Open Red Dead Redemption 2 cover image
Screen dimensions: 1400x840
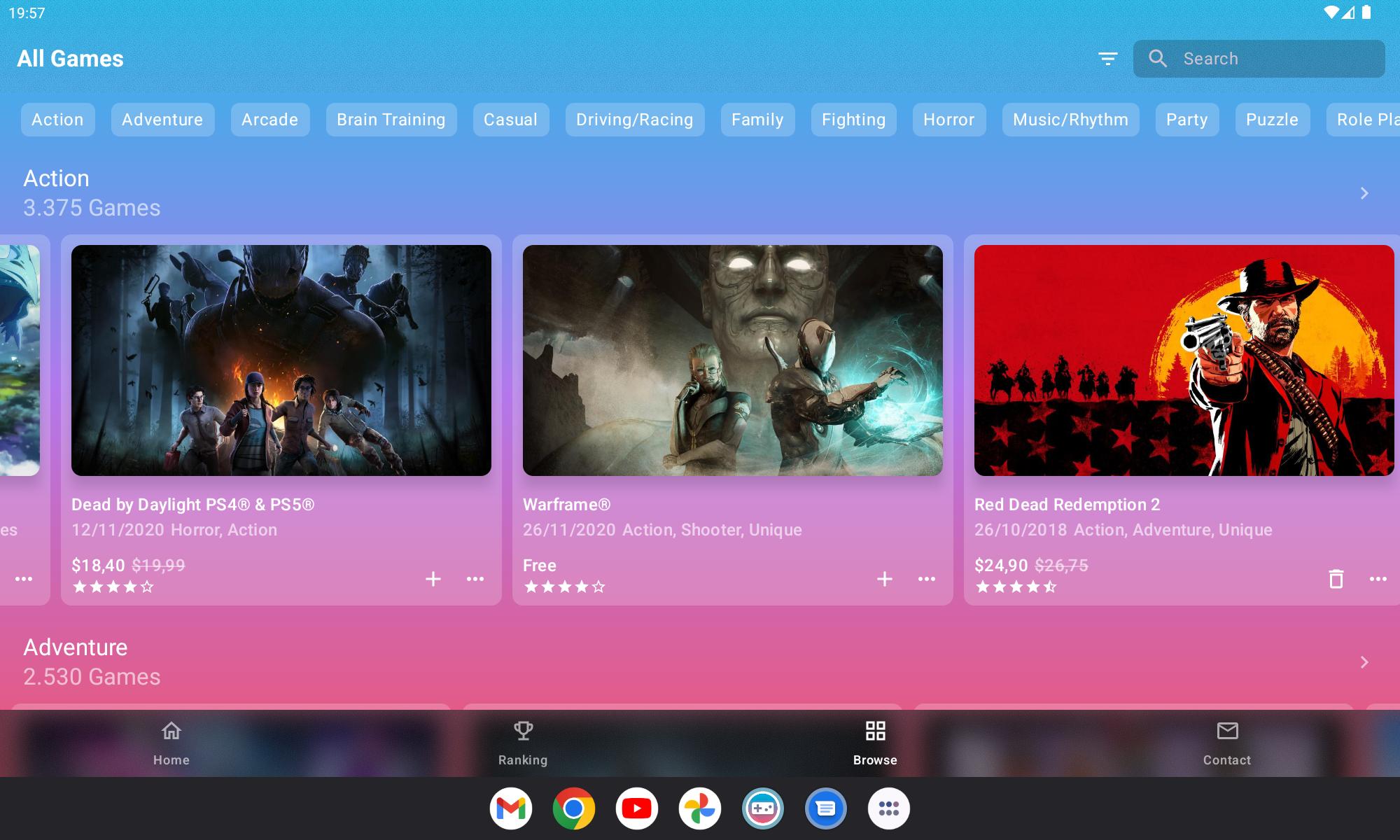click(1184, 360)
